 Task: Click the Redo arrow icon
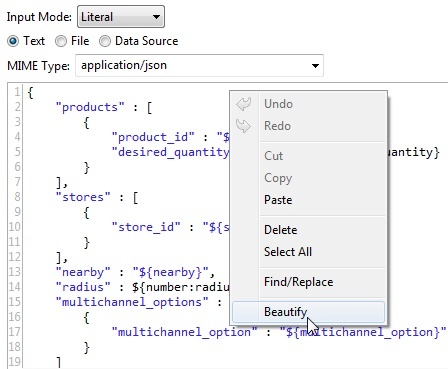tap(244, 126)
